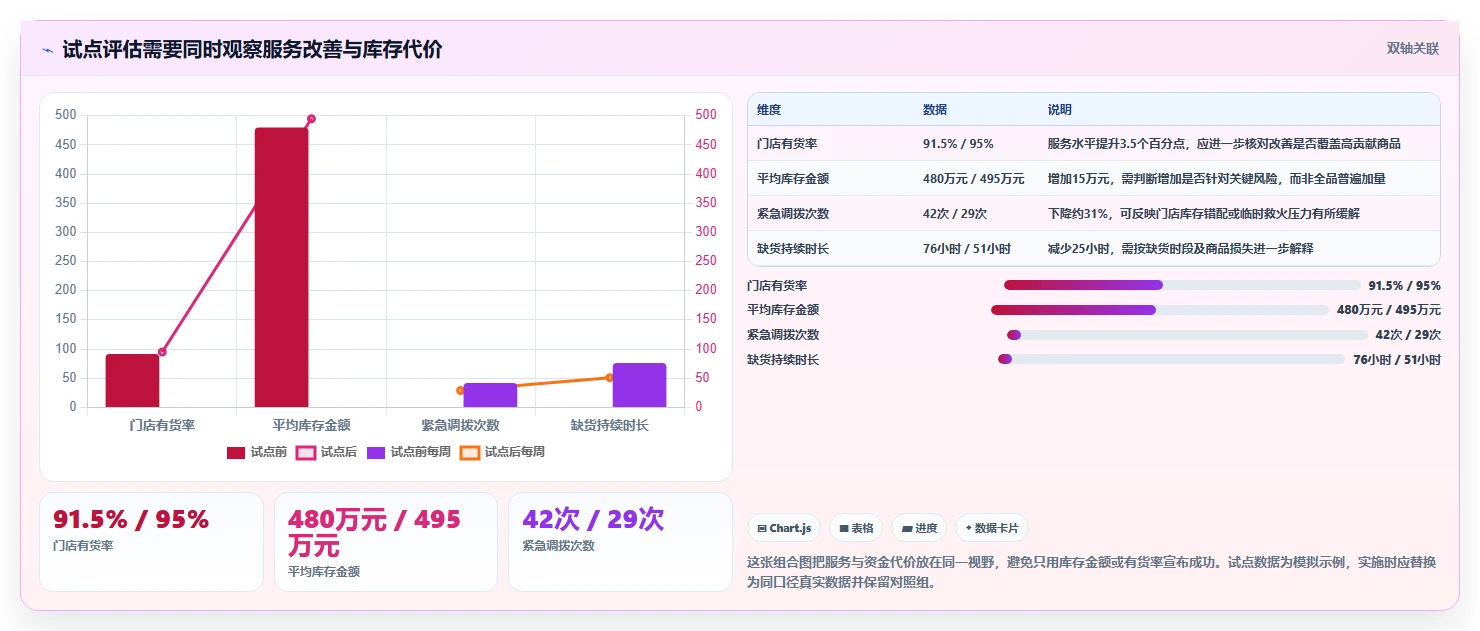Click the 紧急调拨次数 table row label

coord(793,214)
